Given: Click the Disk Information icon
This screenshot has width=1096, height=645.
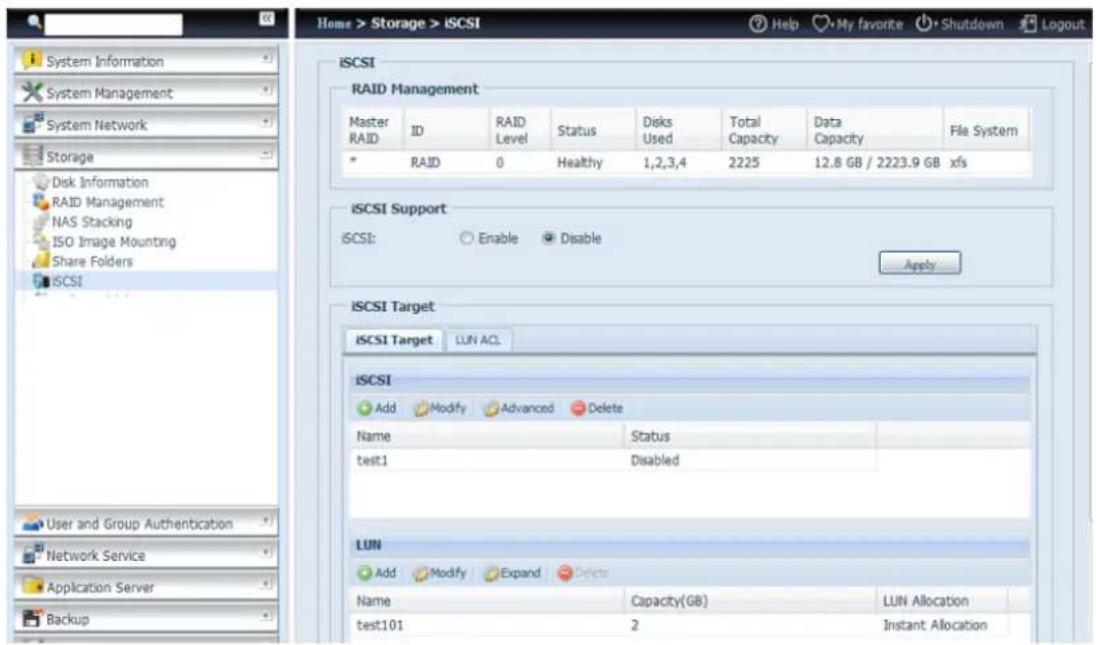Looking at the screenshot, I should [x=41, y=182].
